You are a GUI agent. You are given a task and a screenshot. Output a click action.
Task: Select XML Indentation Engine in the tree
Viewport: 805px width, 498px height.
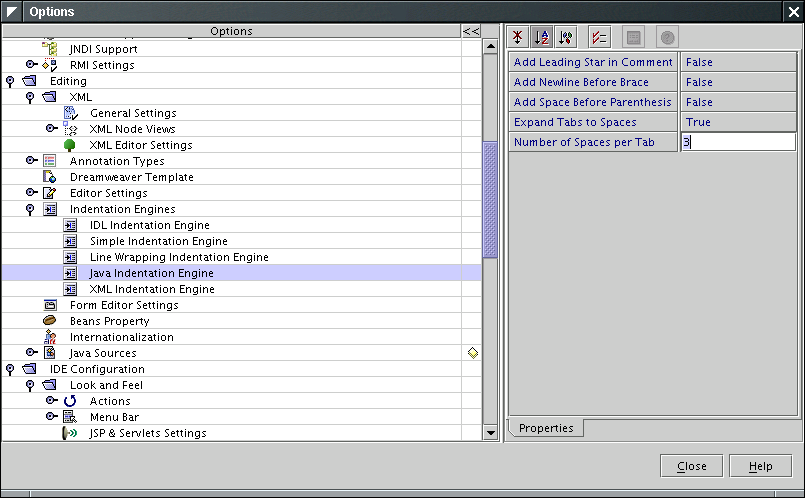(x=152, y=289)
